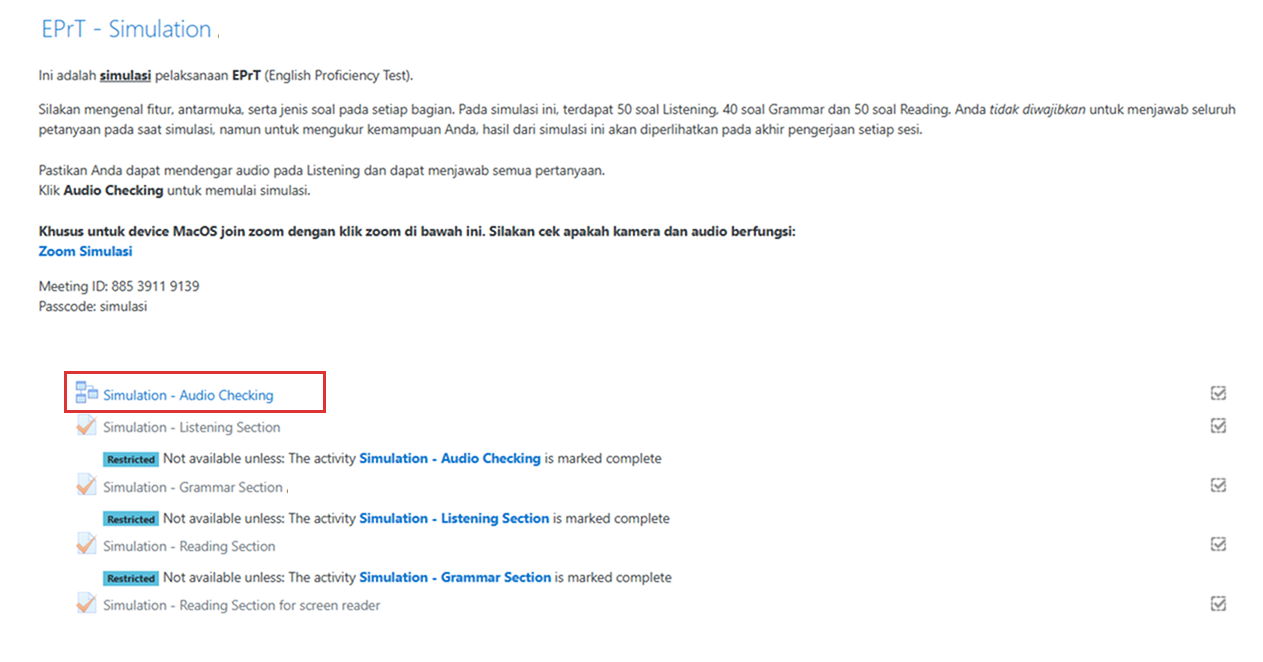
Task: Toggle completion checkbox for Reading Section
Action: tap(1218, 544)
